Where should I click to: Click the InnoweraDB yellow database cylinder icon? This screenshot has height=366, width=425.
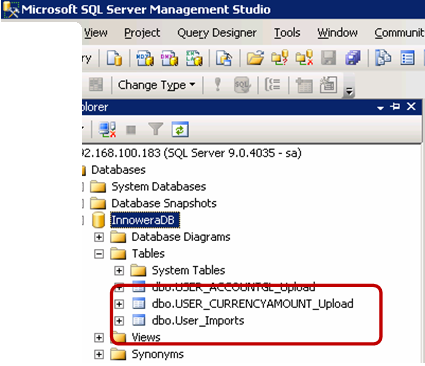tap(98, 220)
